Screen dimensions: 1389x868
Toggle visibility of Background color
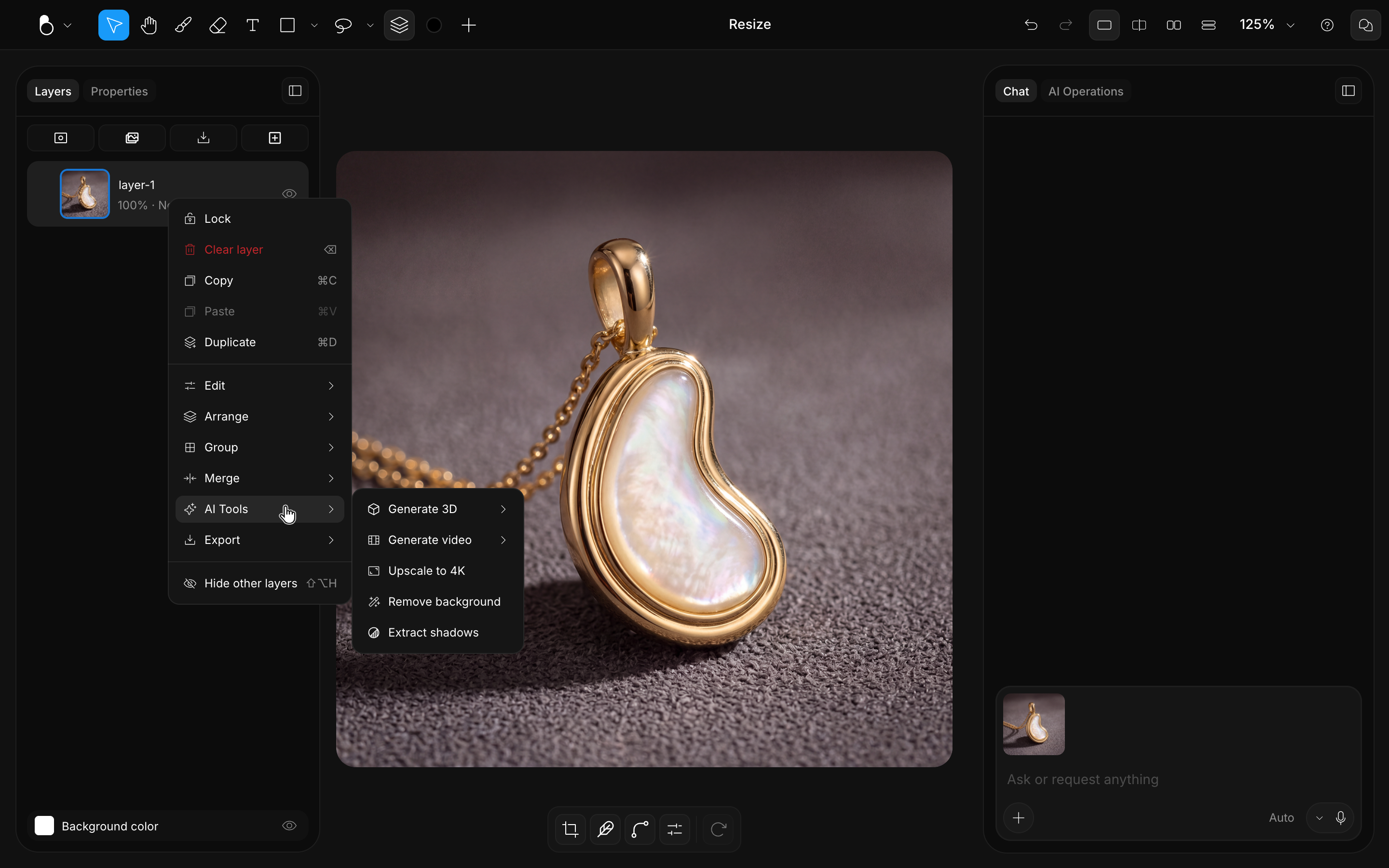pos(289,826)
